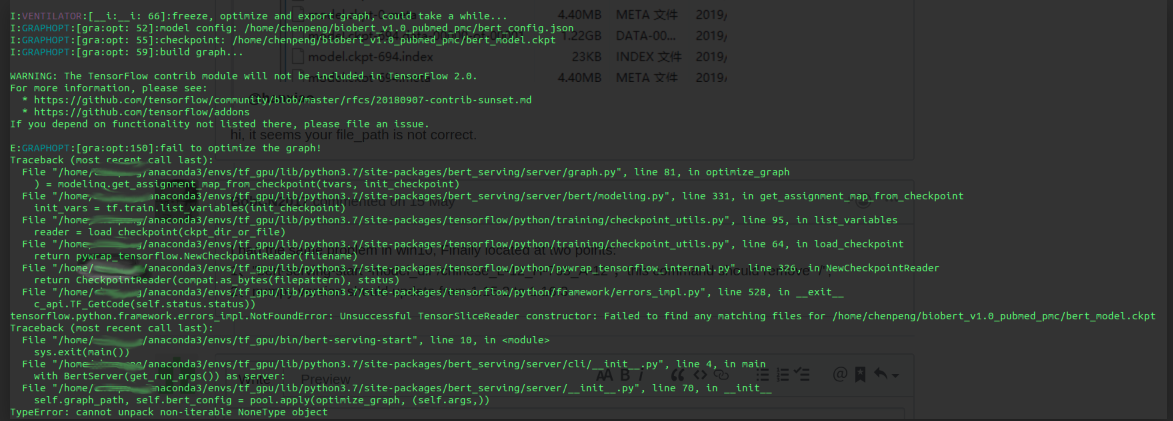Apply italic formatting in comment toolbar

[x=641, y=375]
